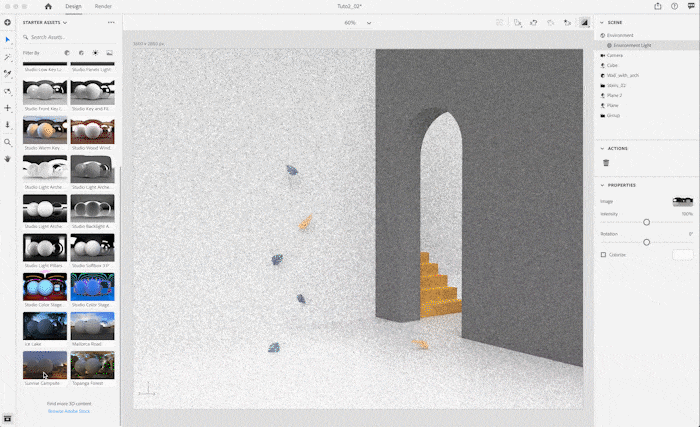Filter assets by Images
This screenshot has height=427, width=700.
click(109, 52)
